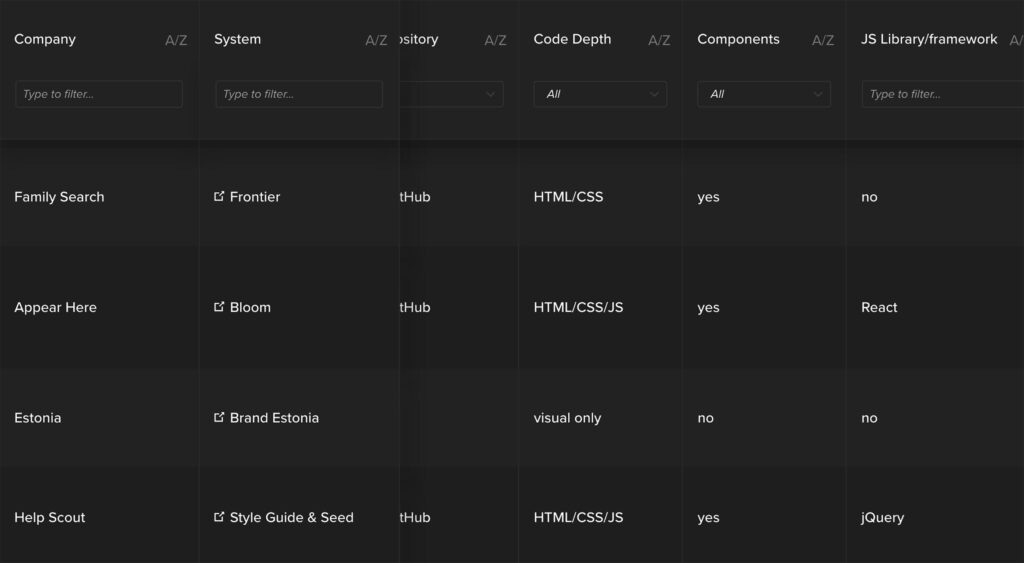Open the Code Depth filter dropdown
The image size is (1024, 563).
coord(600,94)
